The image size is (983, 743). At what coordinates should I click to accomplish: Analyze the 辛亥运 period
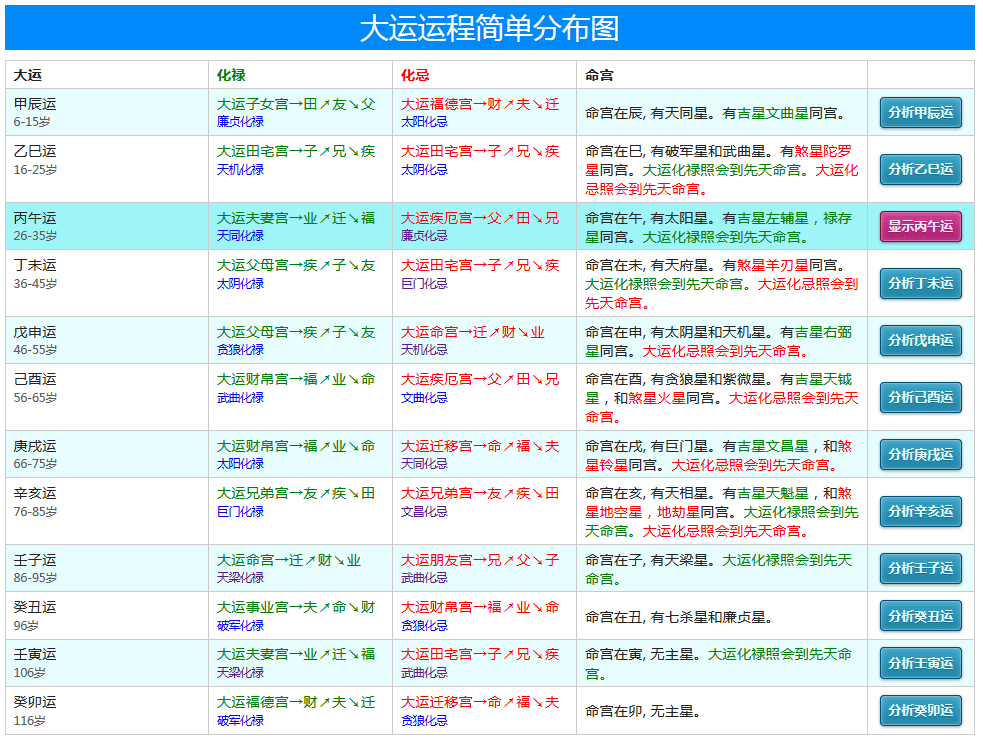920,512
